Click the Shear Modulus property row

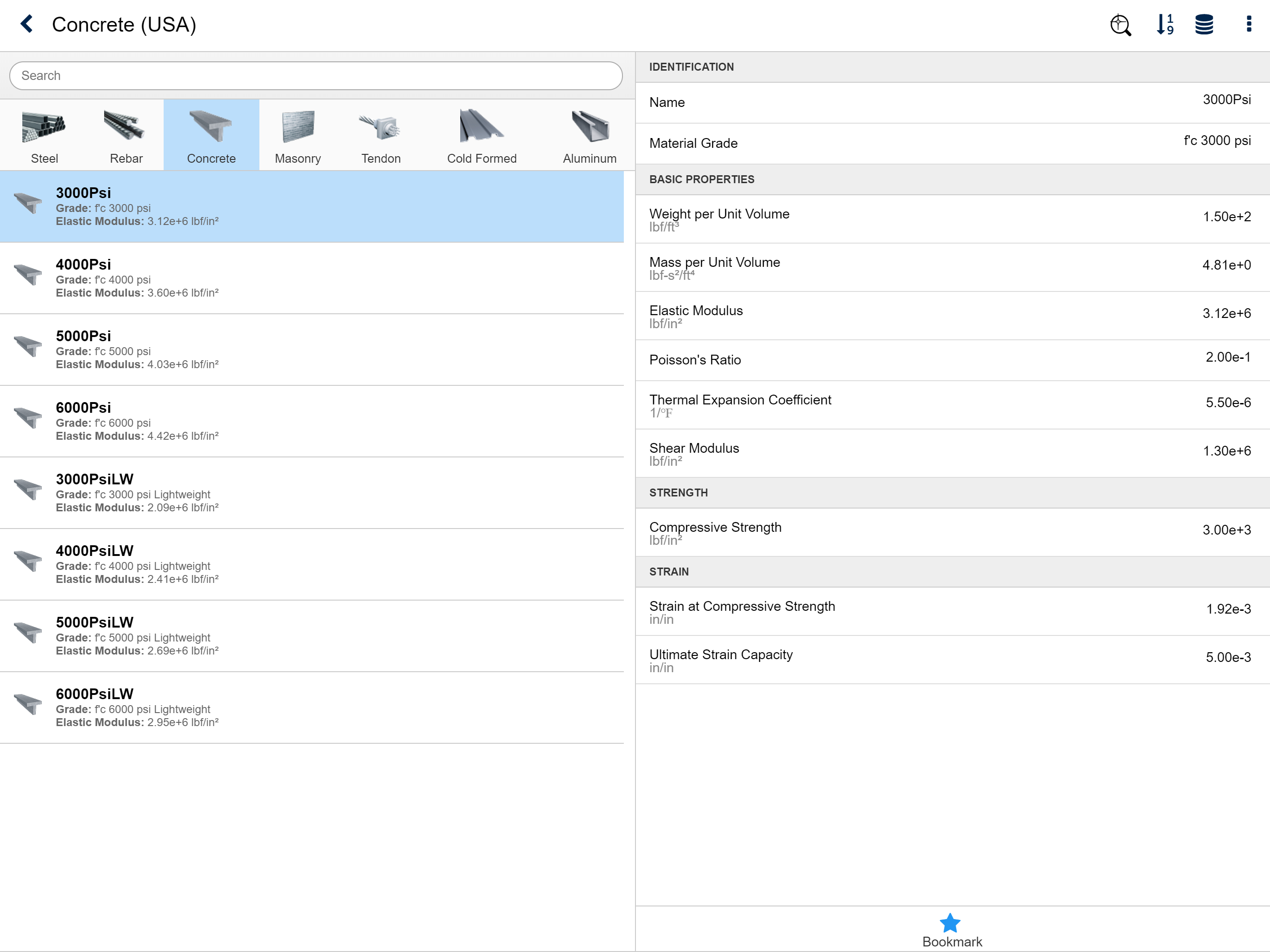pyautogui.click(x=952, y=454)
